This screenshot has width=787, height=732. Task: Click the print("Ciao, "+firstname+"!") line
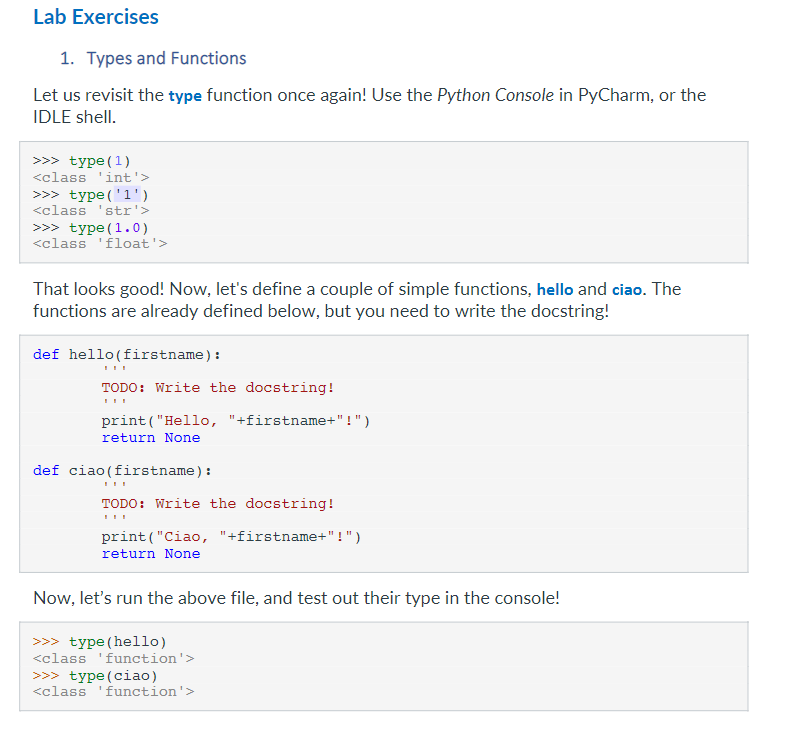[x=231, y=537]
